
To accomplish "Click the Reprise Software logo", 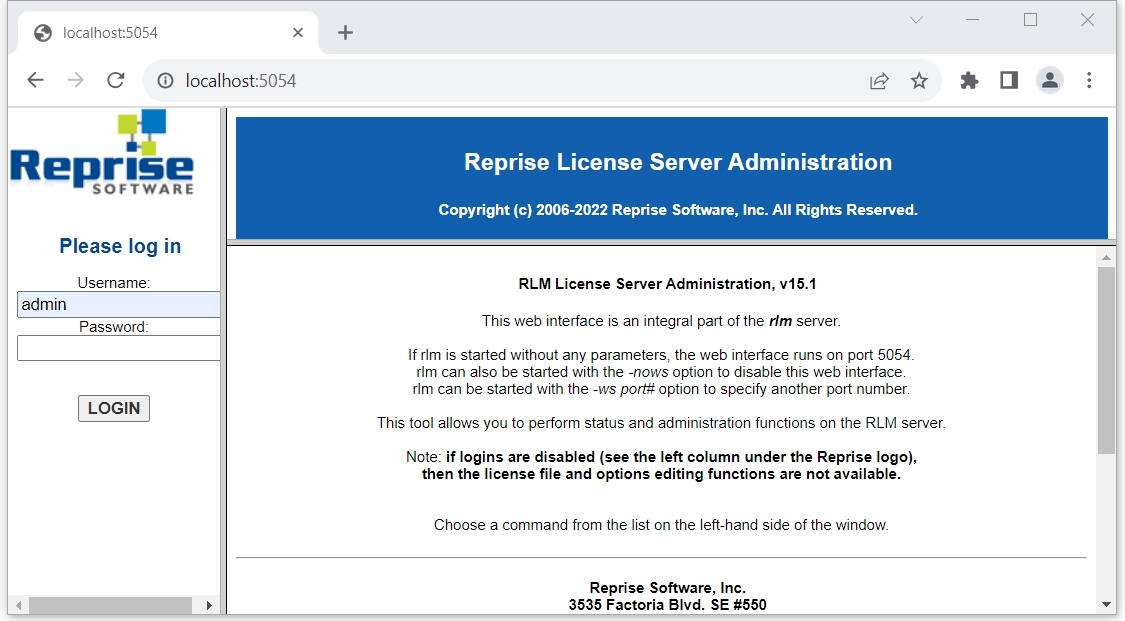I will 102,153.
